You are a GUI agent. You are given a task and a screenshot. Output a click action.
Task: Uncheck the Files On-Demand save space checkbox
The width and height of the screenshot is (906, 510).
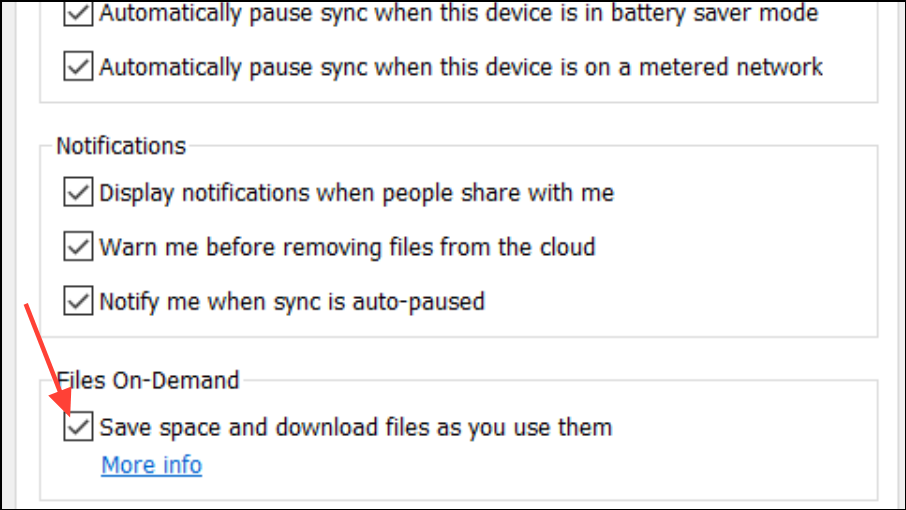(x=78, y=427)
